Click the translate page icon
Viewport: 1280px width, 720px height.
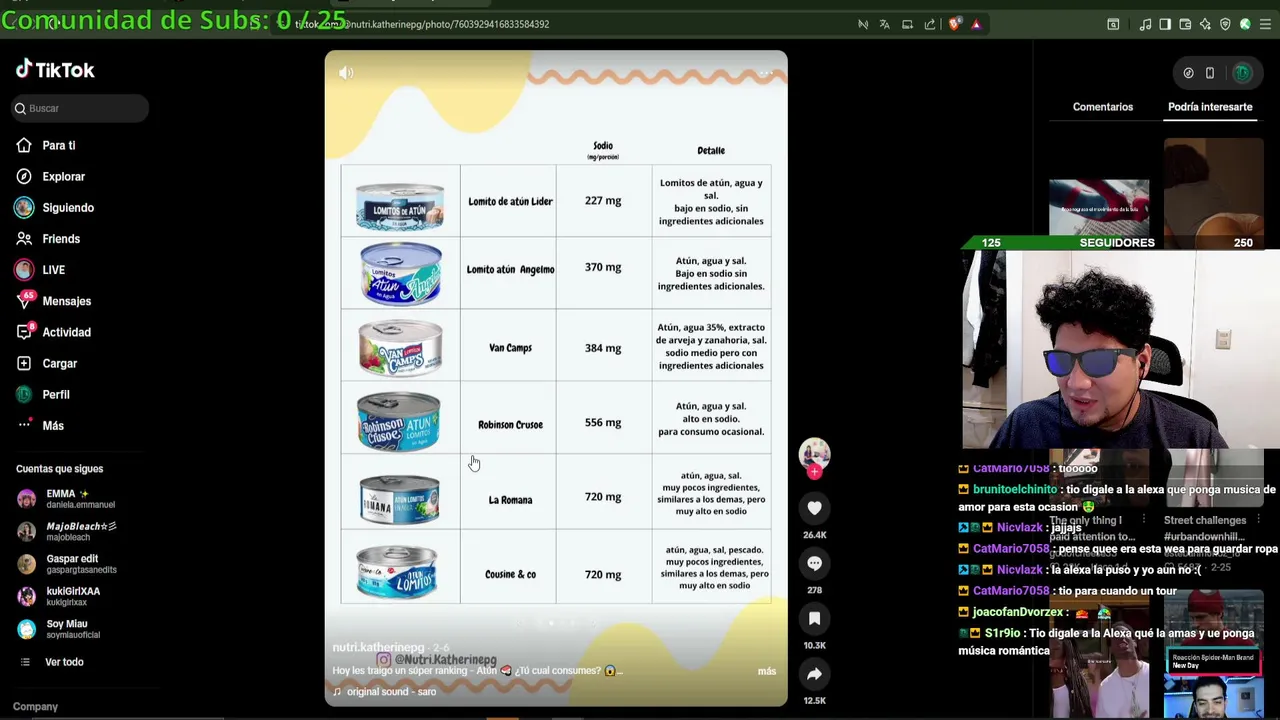point(884,24)
